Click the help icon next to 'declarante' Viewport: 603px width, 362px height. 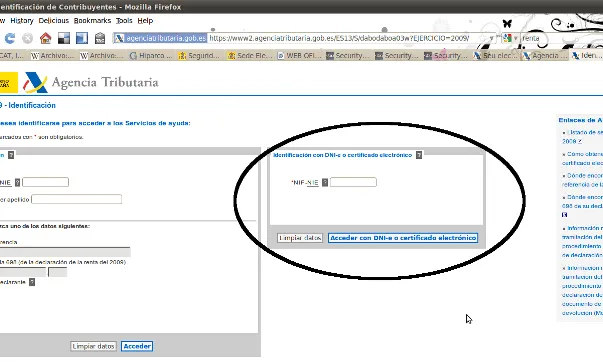point(32,282)
